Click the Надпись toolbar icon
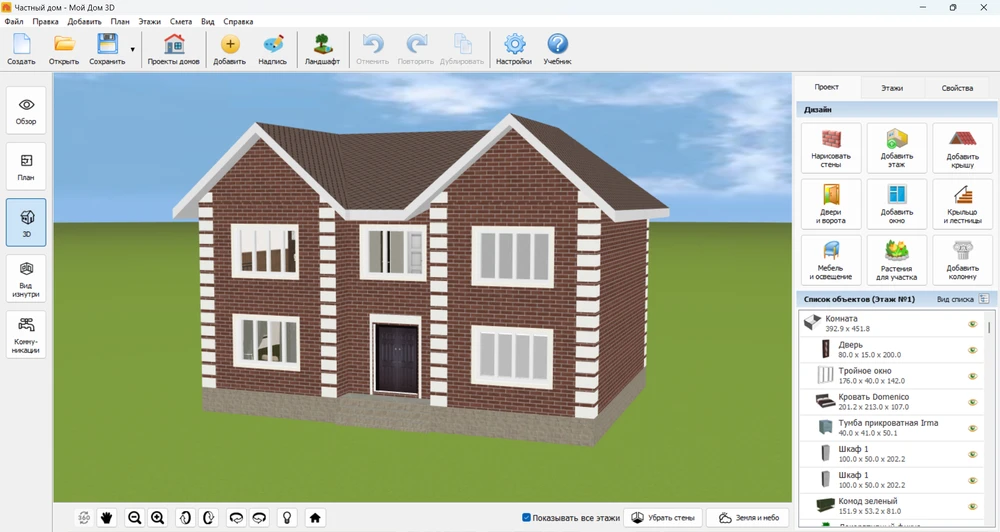The image size is (1000, 532). coord(273,48)
